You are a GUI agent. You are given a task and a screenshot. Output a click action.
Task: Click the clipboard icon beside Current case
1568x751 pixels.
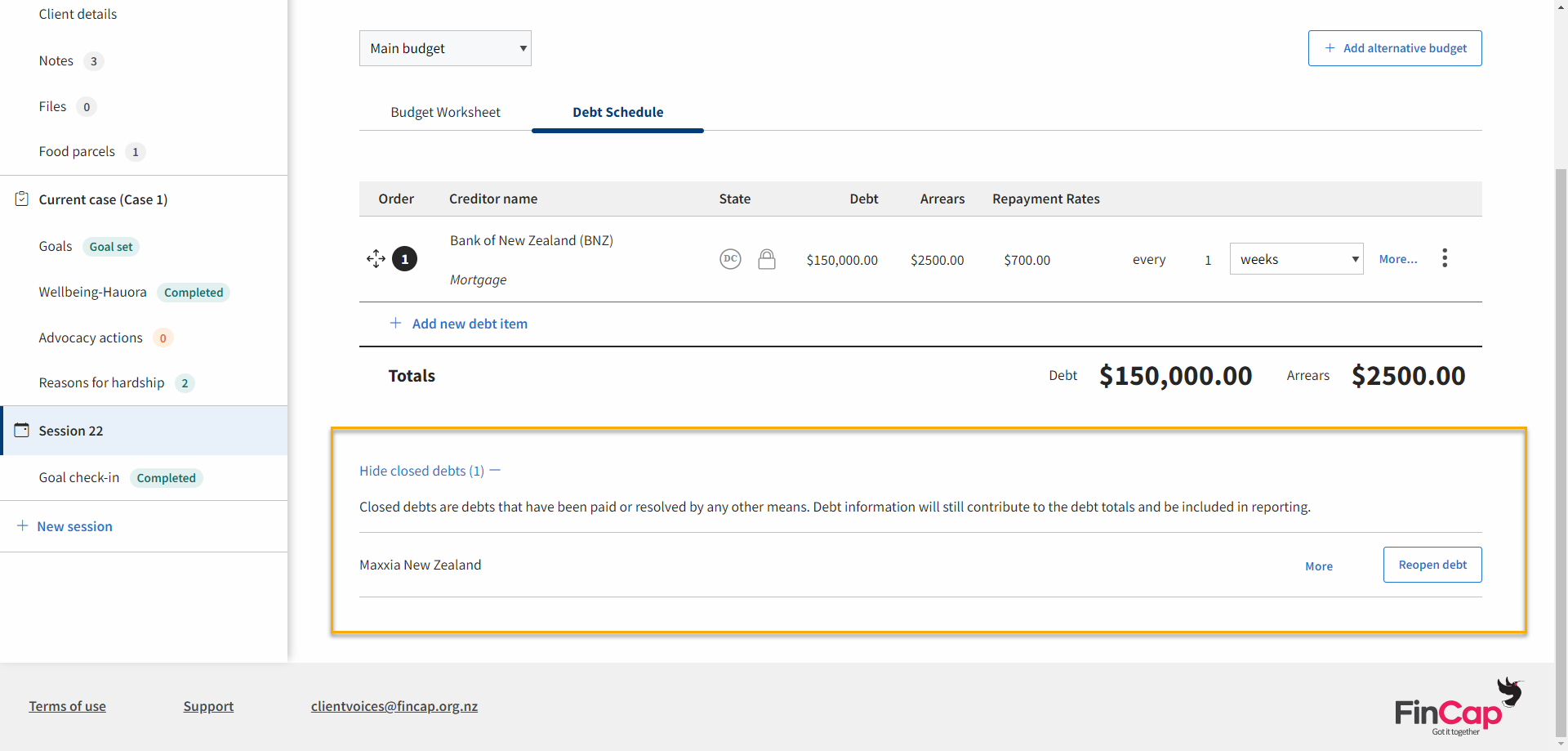pyautogui.click(x=22, y=199)
